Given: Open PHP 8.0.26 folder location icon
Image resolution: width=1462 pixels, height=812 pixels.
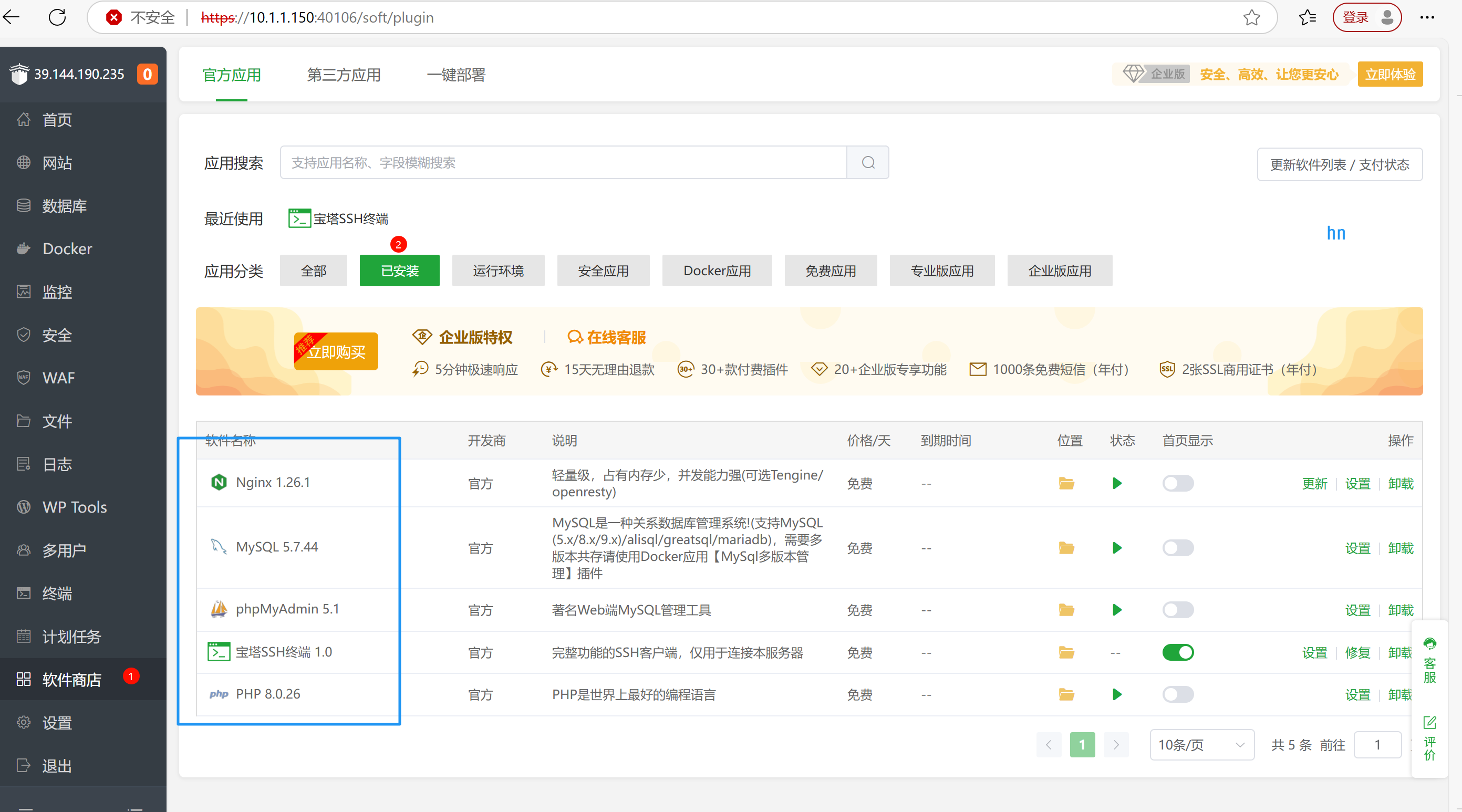Looking at the screenshot, I should pos(1066,694).
